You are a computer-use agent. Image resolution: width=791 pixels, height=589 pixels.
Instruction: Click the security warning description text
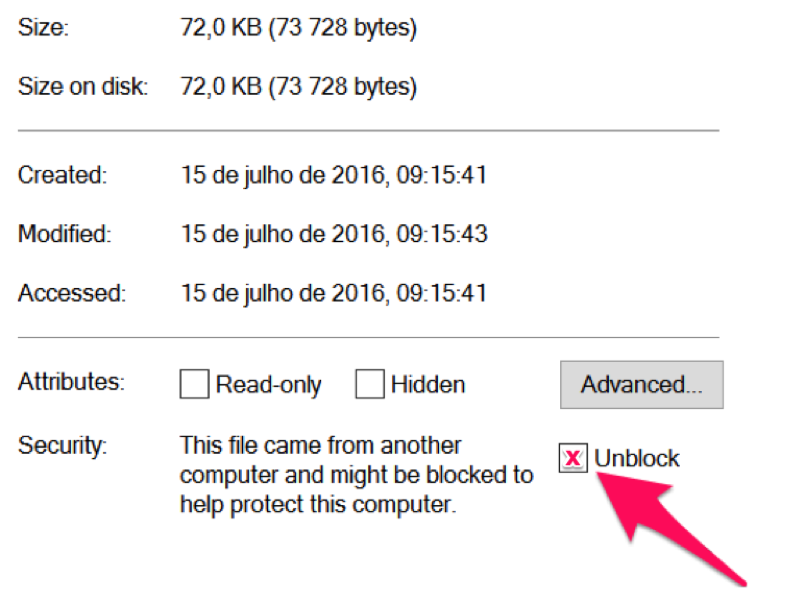pos(356,474)
